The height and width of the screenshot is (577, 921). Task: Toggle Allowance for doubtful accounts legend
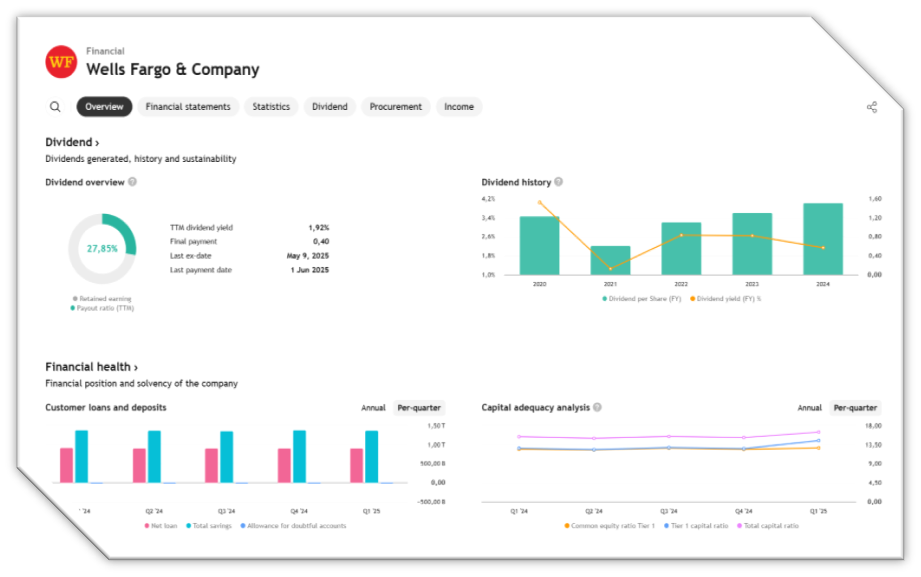click(x=294, y=526)
